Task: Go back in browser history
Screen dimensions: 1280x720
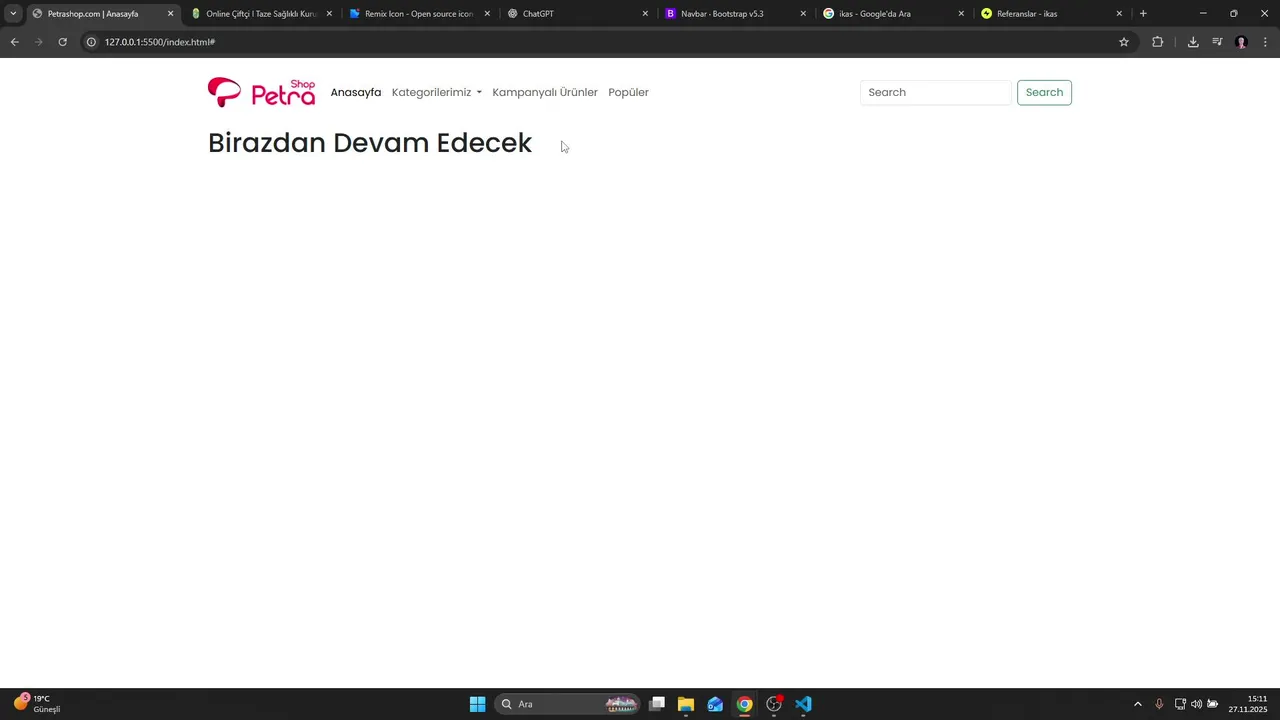Action: [x=14, y=42]
